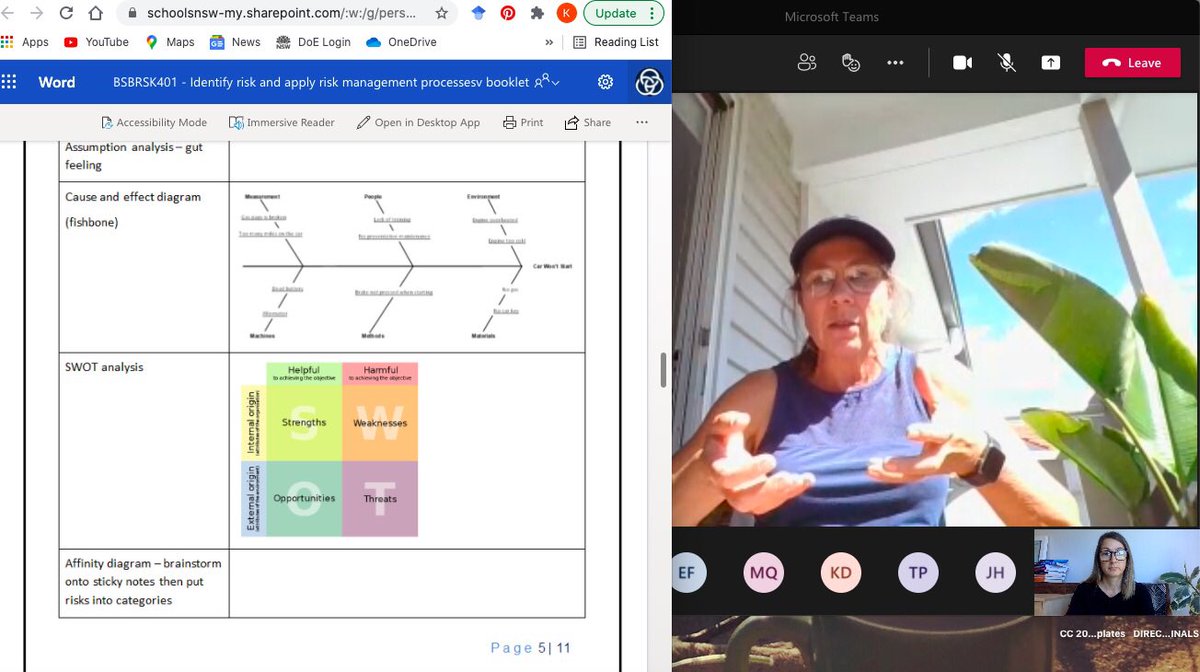The width and height of the screenshot is (1200, 672).
Task: Open the Extensions puzzle-piece icon
Action: pyautogui.click(x=537, y=13)
